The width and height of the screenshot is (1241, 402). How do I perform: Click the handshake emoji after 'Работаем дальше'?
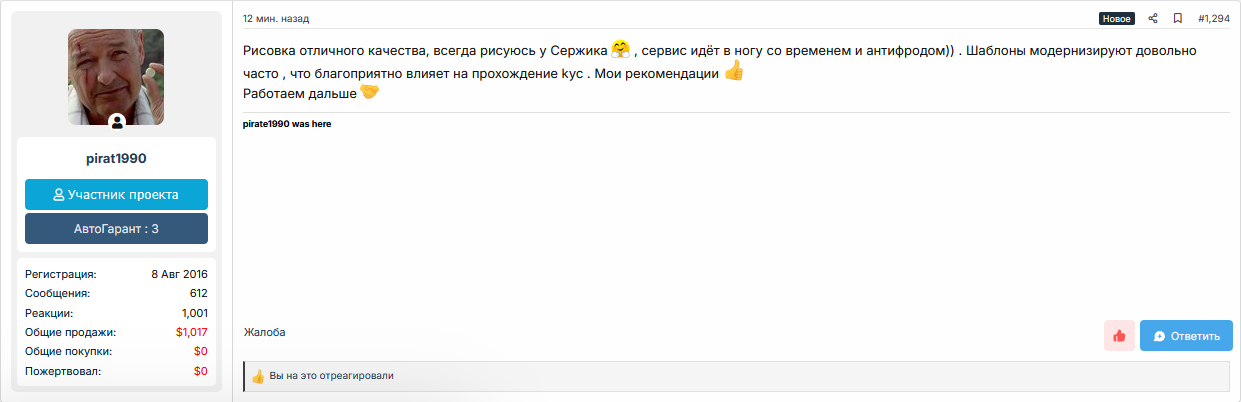pos(370,93)
